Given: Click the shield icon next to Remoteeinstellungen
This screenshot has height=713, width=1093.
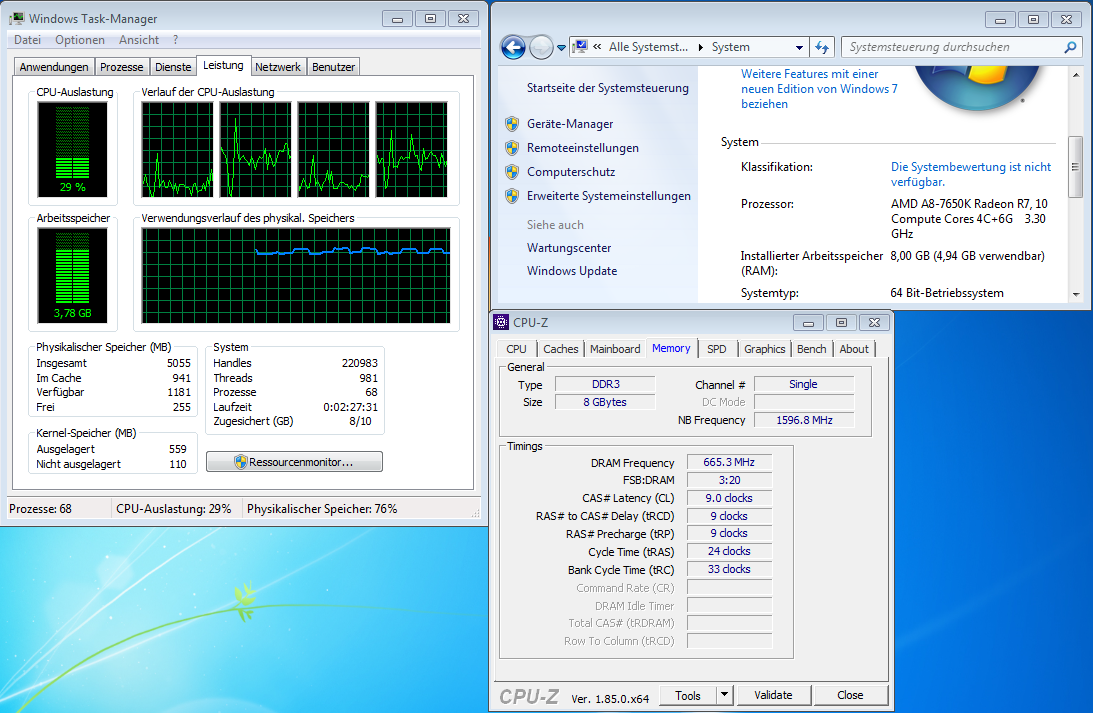Looking at the screenshot, I should pyautogui.click(x=512, y=148).
